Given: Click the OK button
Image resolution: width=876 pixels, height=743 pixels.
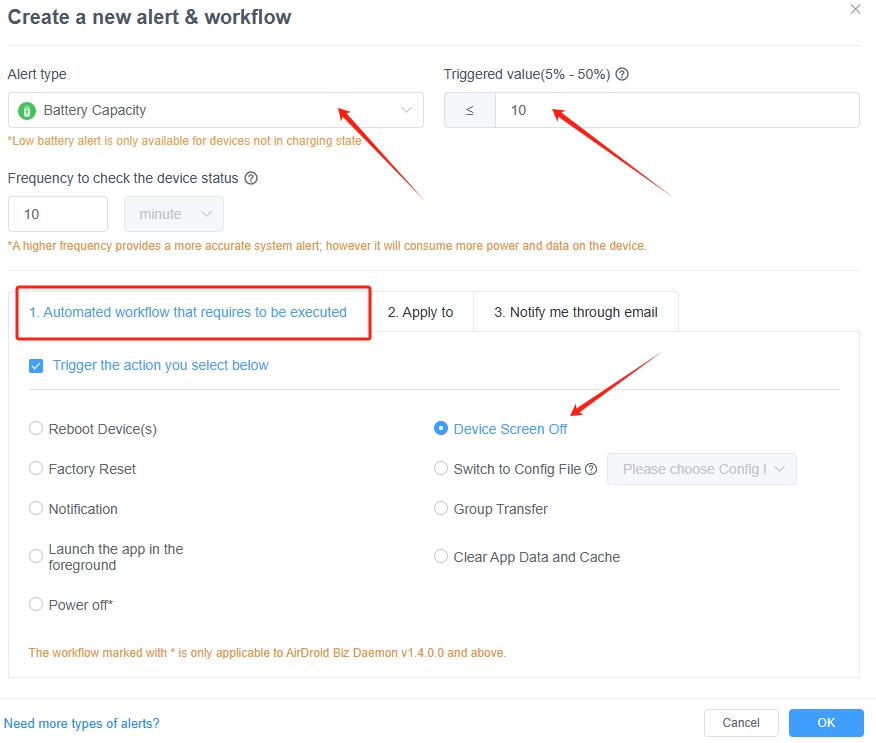Looking at the screenshot, I should coord(826,723).
